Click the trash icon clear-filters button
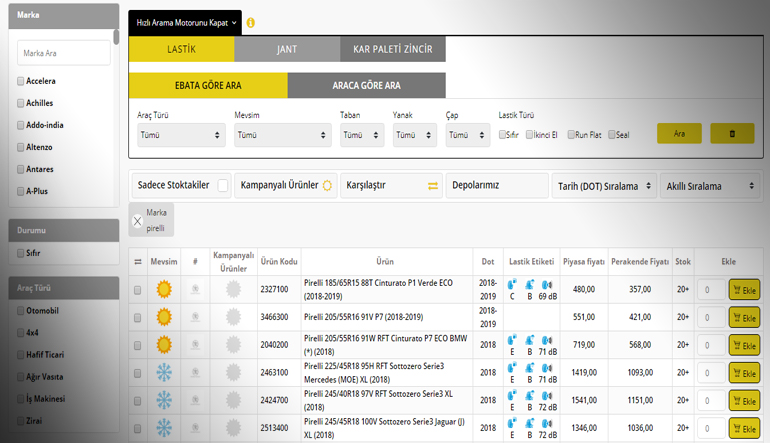Screen dimensions: 770x443 732,134
